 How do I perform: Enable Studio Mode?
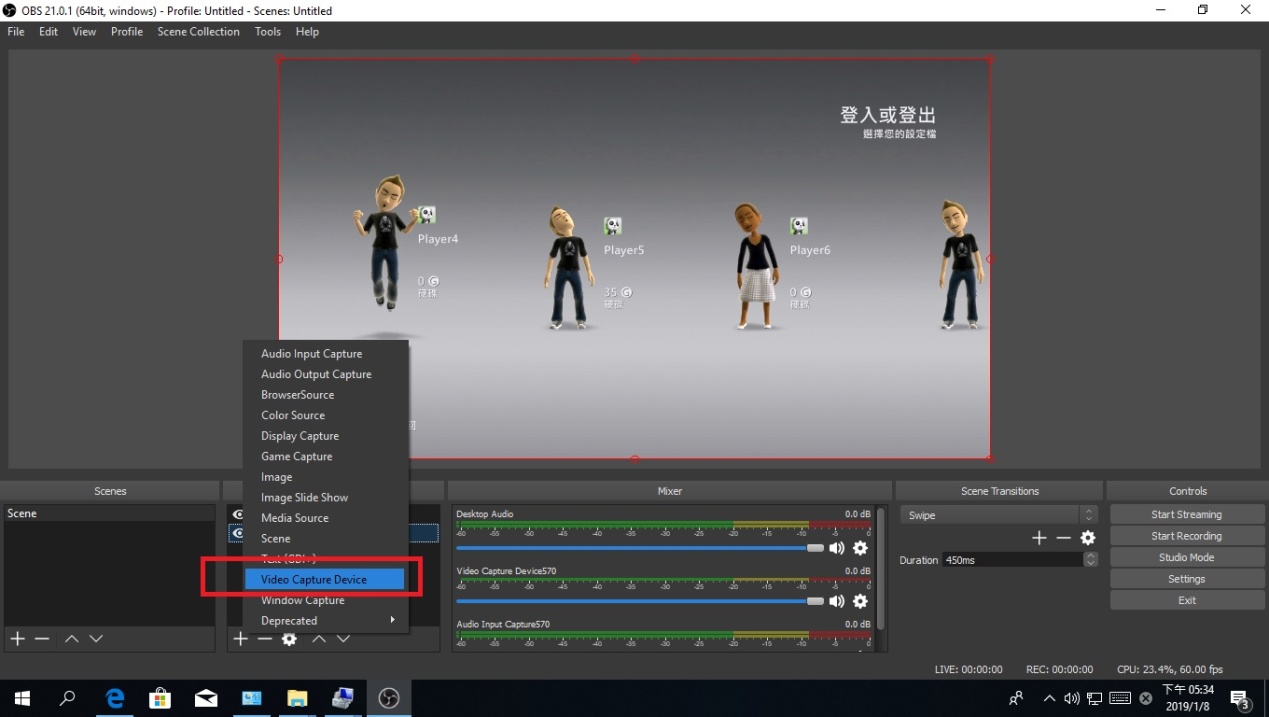(1186, 558)
